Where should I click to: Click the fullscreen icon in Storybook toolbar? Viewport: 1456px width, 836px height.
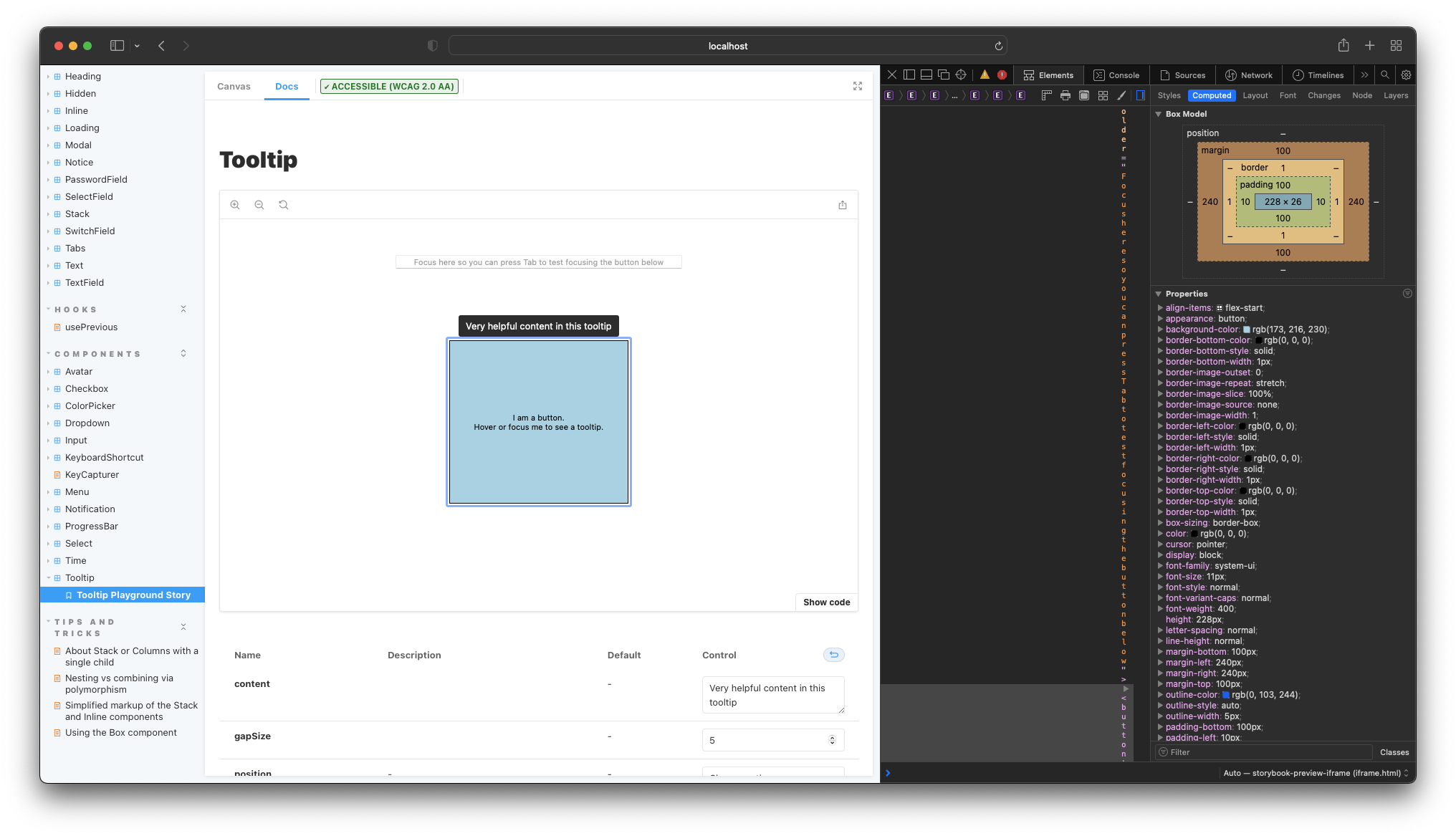858,86
